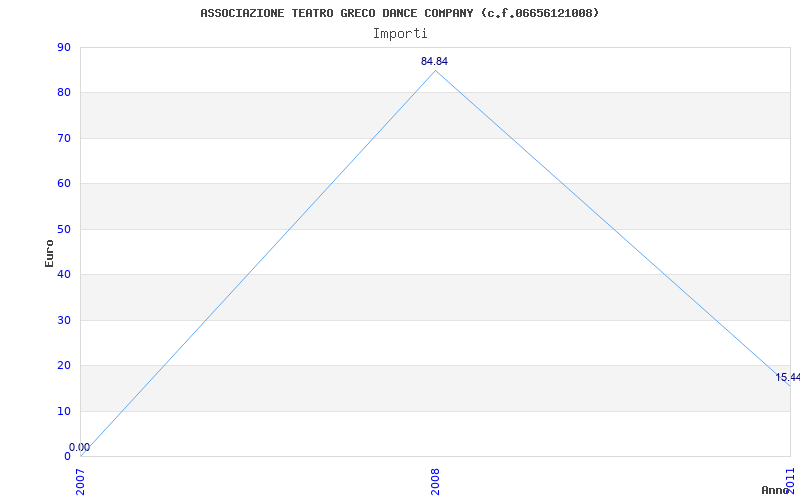800x500 pixels.
Task: Click the Importi subtitle
Action: [400, 34]
